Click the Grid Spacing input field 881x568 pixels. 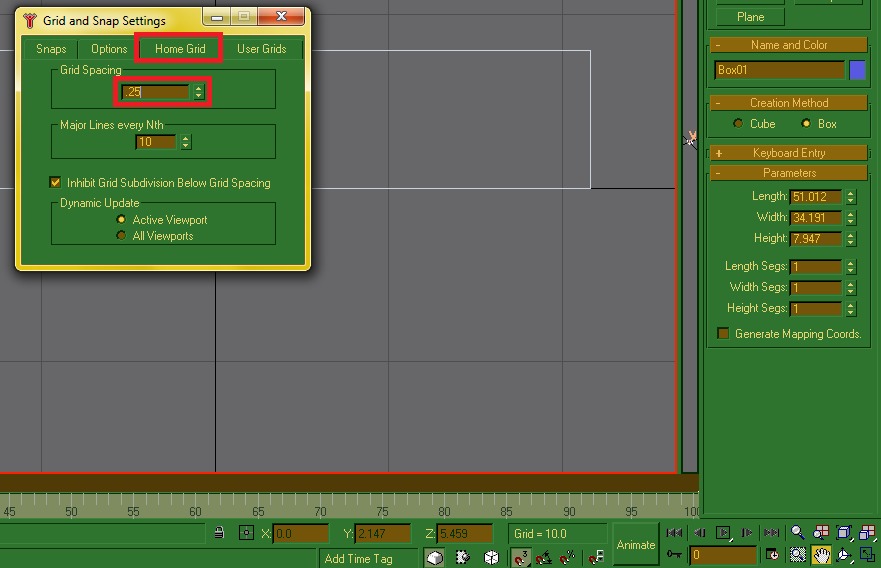[x=156, y=92]
